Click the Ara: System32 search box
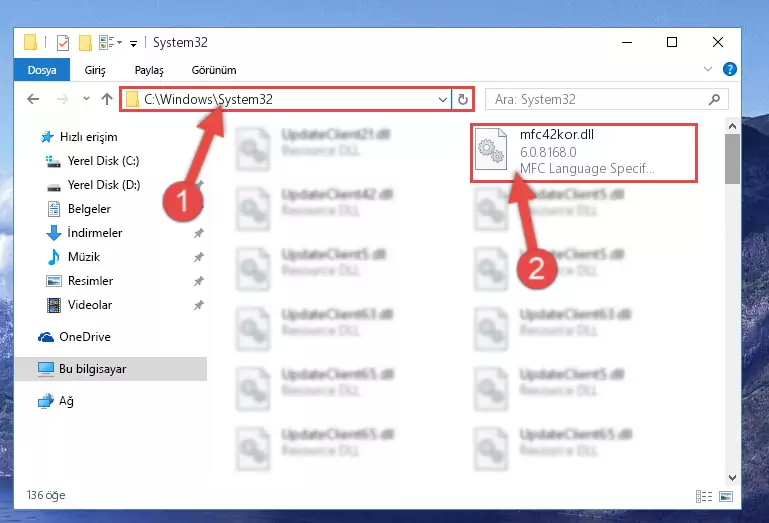Viewport: 769px width, 523px height. pyautogui.click(x=606, y=100)
